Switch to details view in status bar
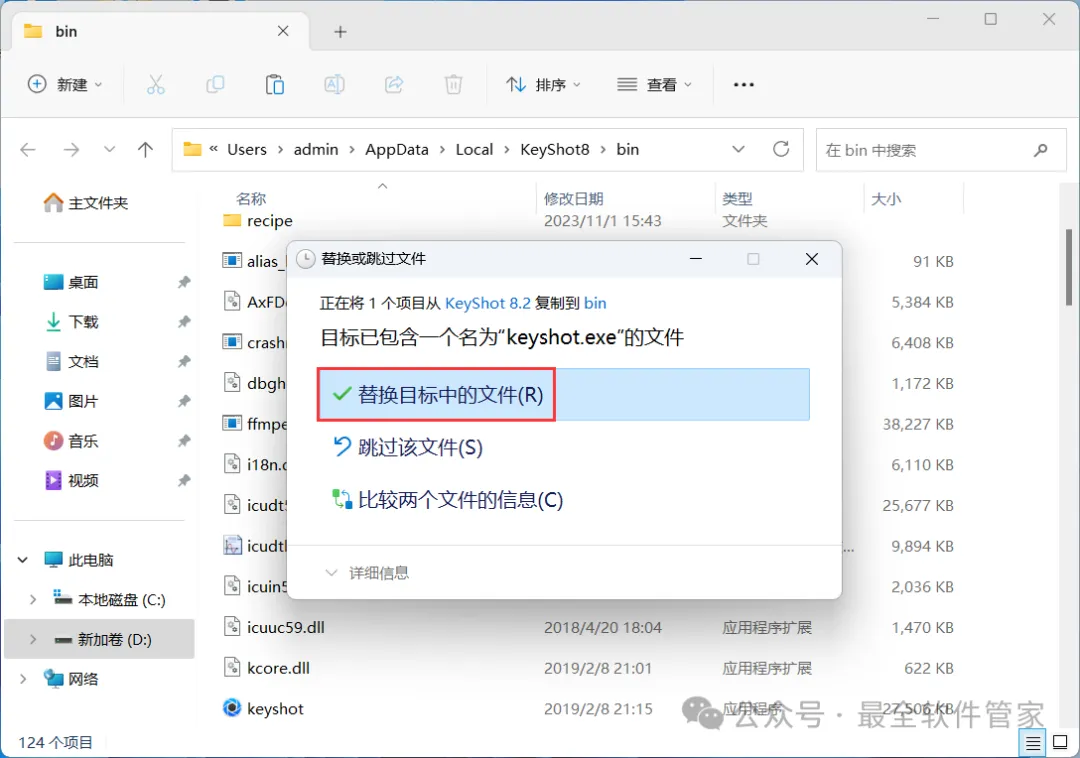The height and width of the screenshot is (758, 1080). [x=1032, y=743]
